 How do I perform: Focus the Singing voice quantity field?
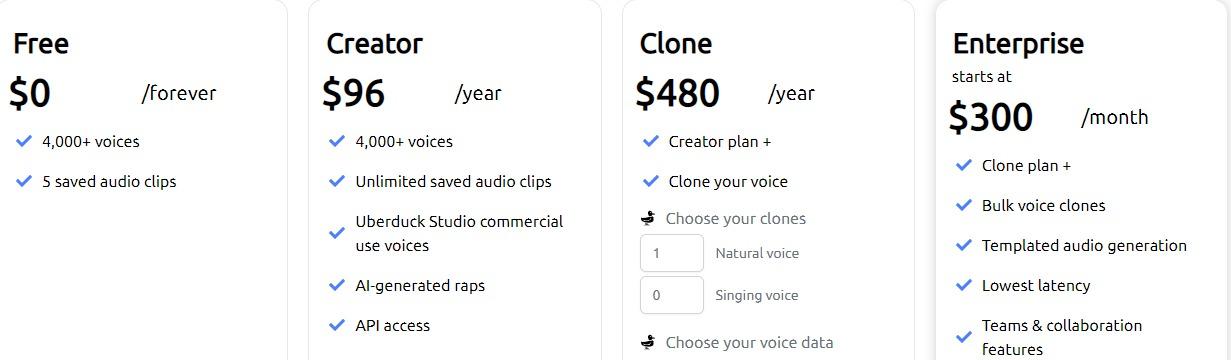point(672,295)
